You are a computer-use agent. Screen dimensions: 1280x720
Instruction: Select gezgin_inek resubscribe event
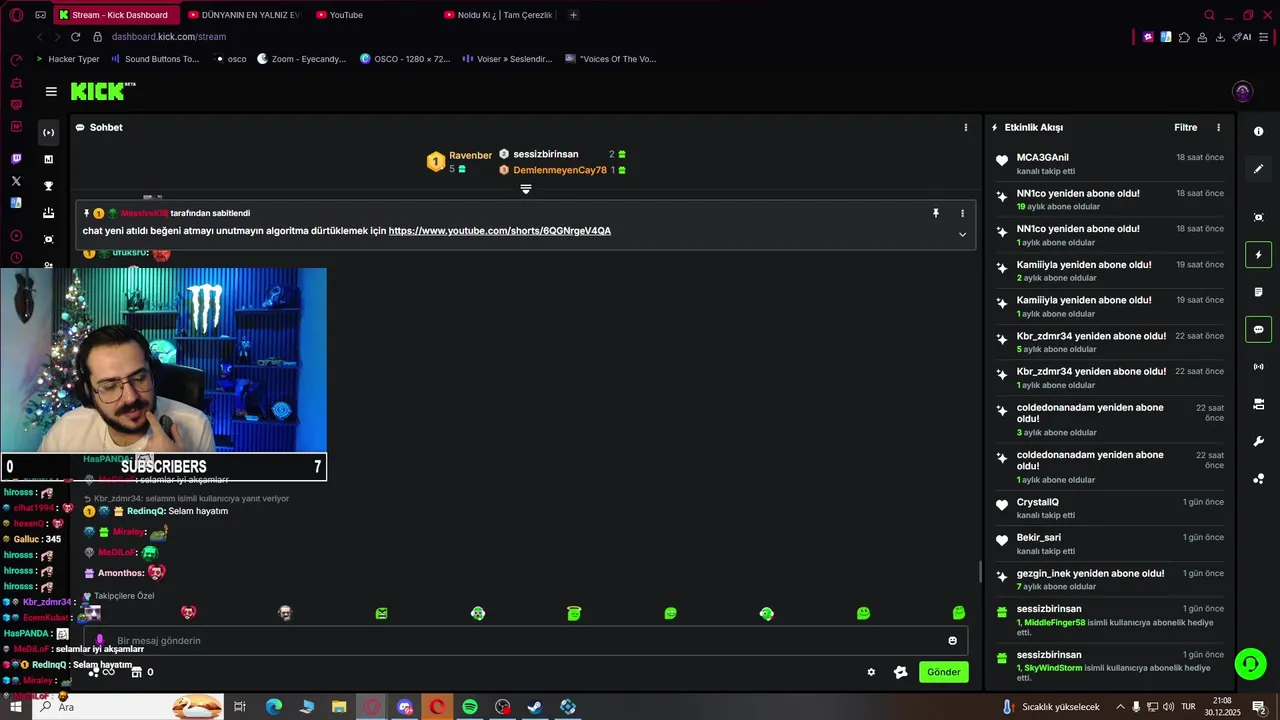tap(1110, 579)
